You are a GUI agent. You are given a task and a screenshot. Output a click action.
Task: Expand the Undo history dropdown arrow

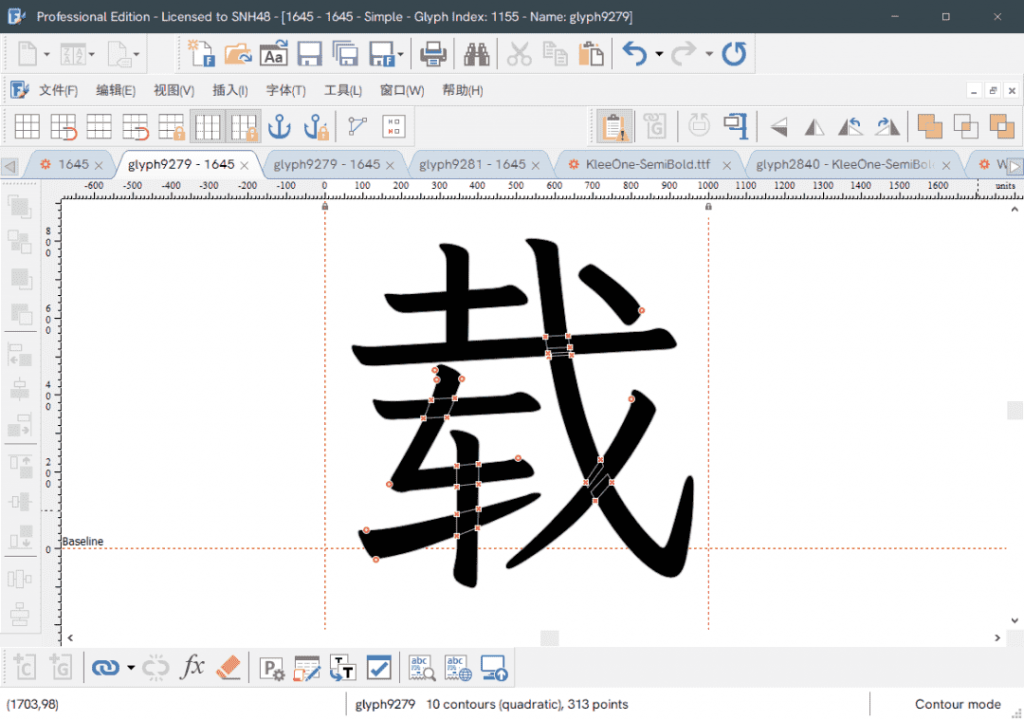[x=659, y=54]
